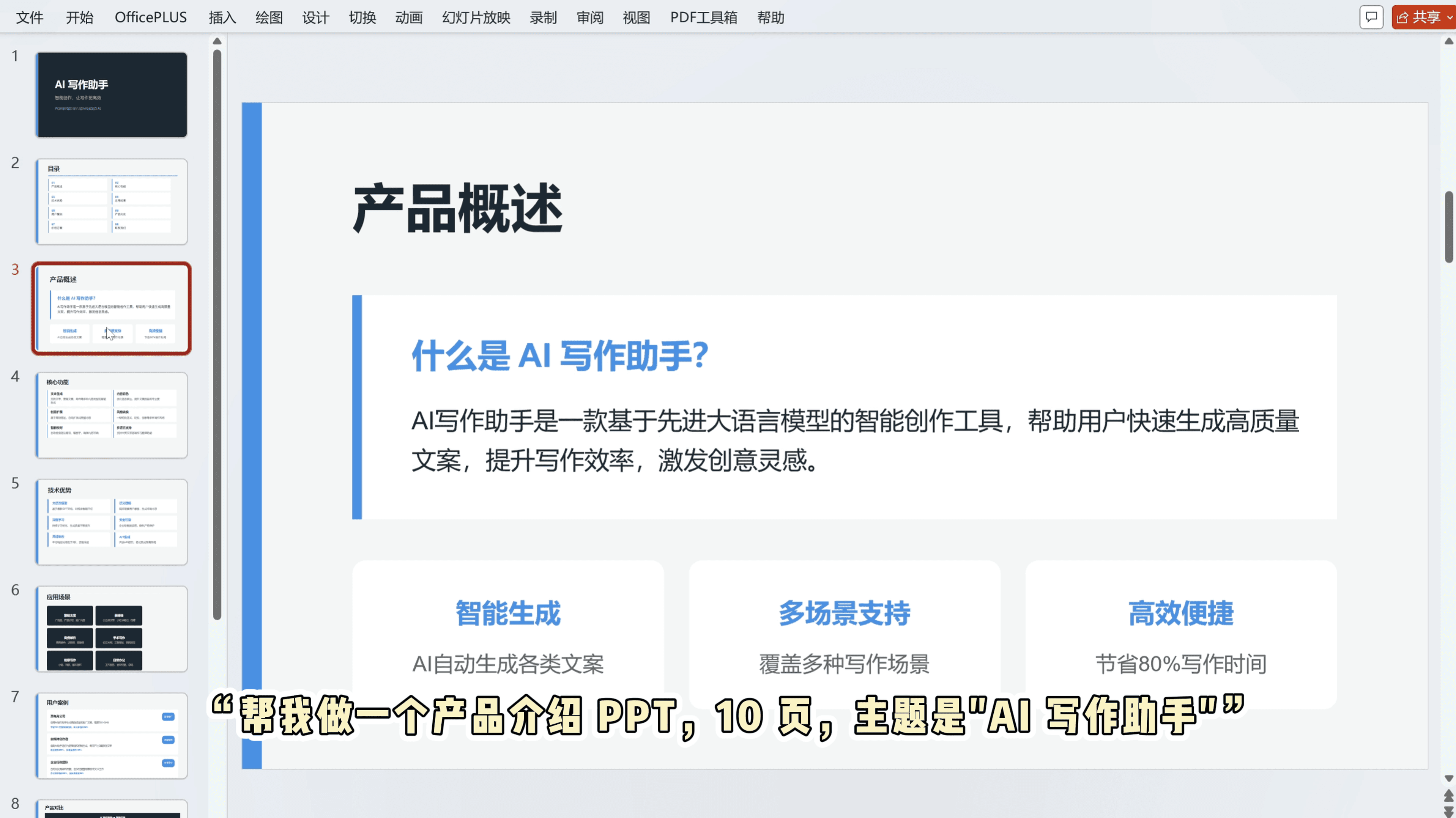
Task: Select the 绘图 tab
Action: [269, 17]
